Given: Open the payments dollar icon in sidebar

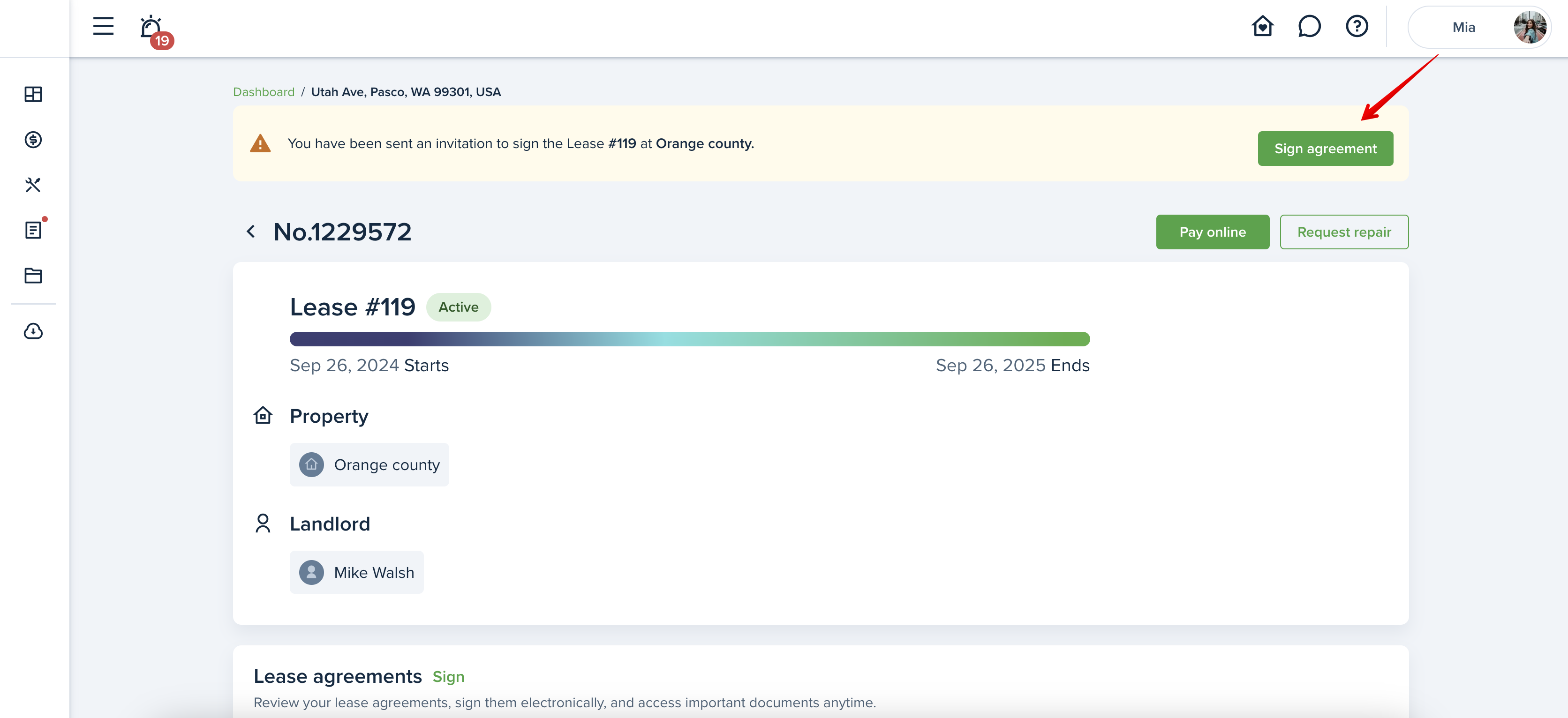Looking at the screenshot, I should click(x=33, y=139).
